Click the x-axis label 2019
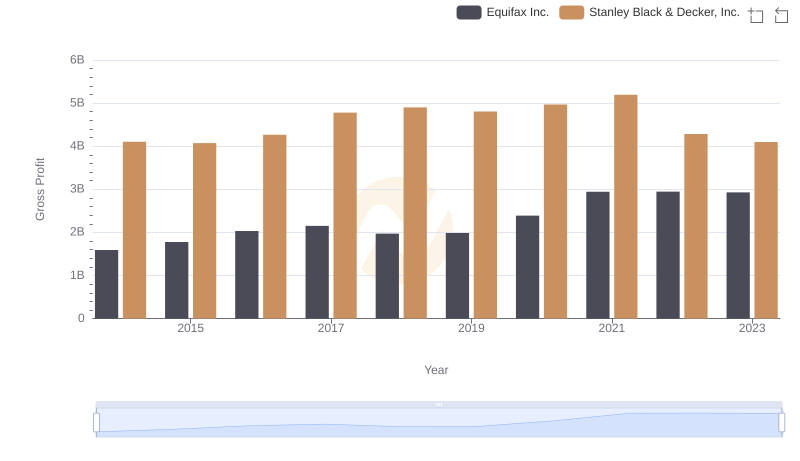 tap(471, 328)
